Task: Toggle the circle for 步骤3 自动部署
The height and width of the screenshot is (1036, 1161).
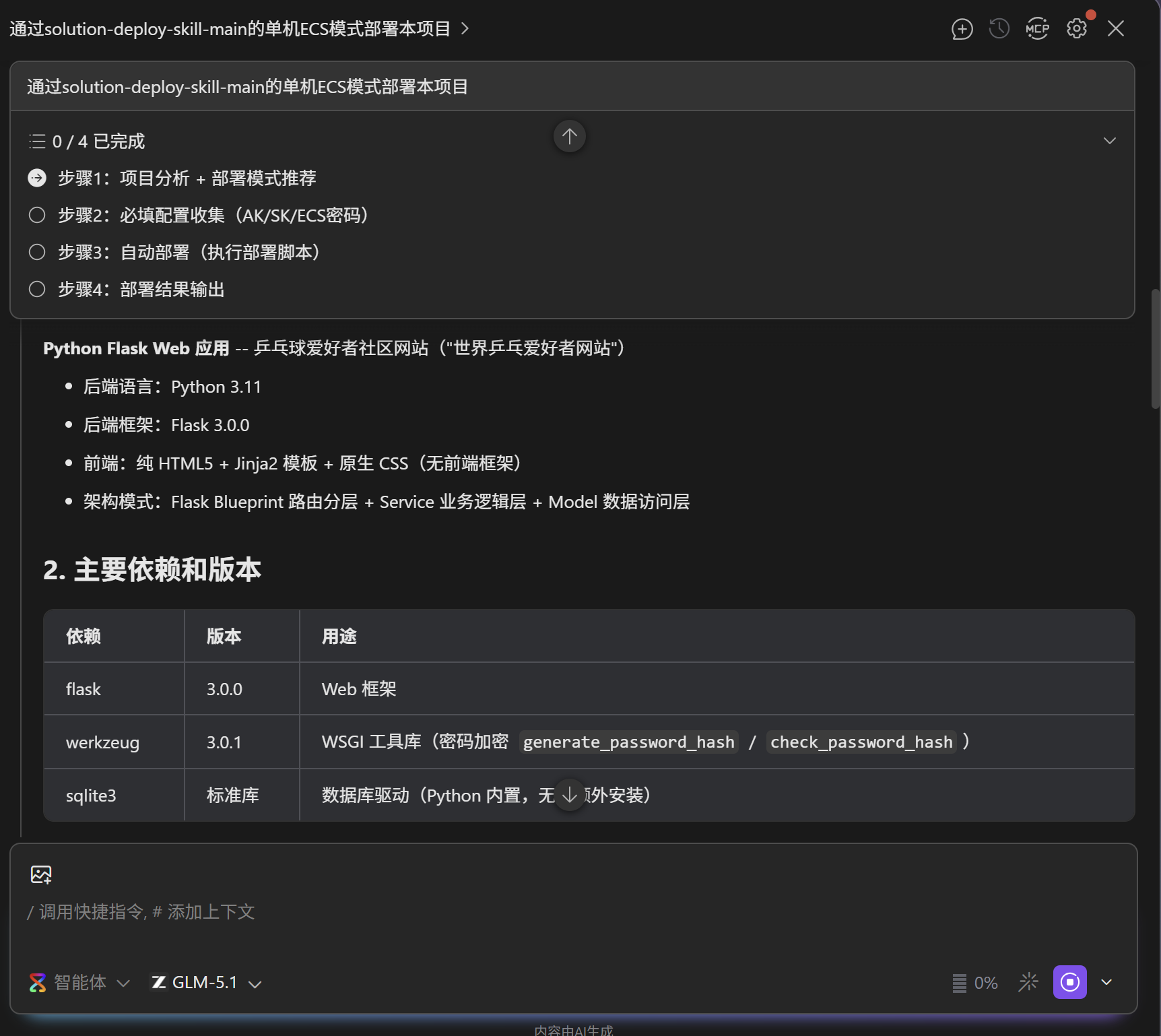Action: point(37,252)
